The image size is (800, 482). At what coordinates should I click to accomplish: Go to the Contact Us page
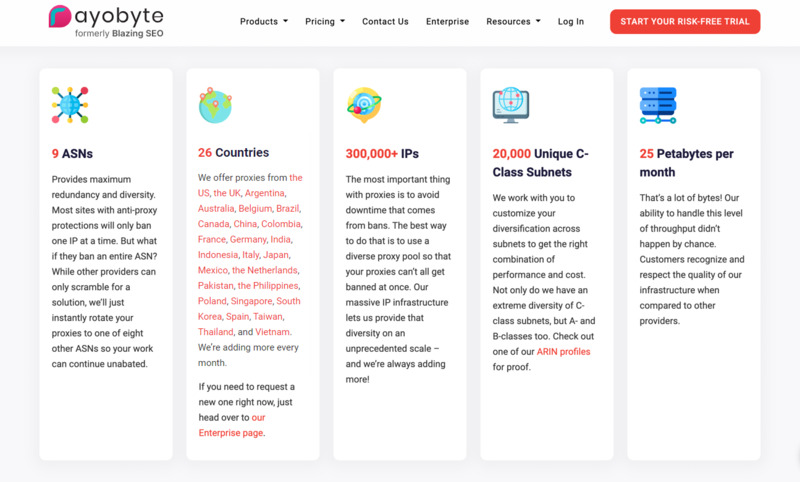385,21
